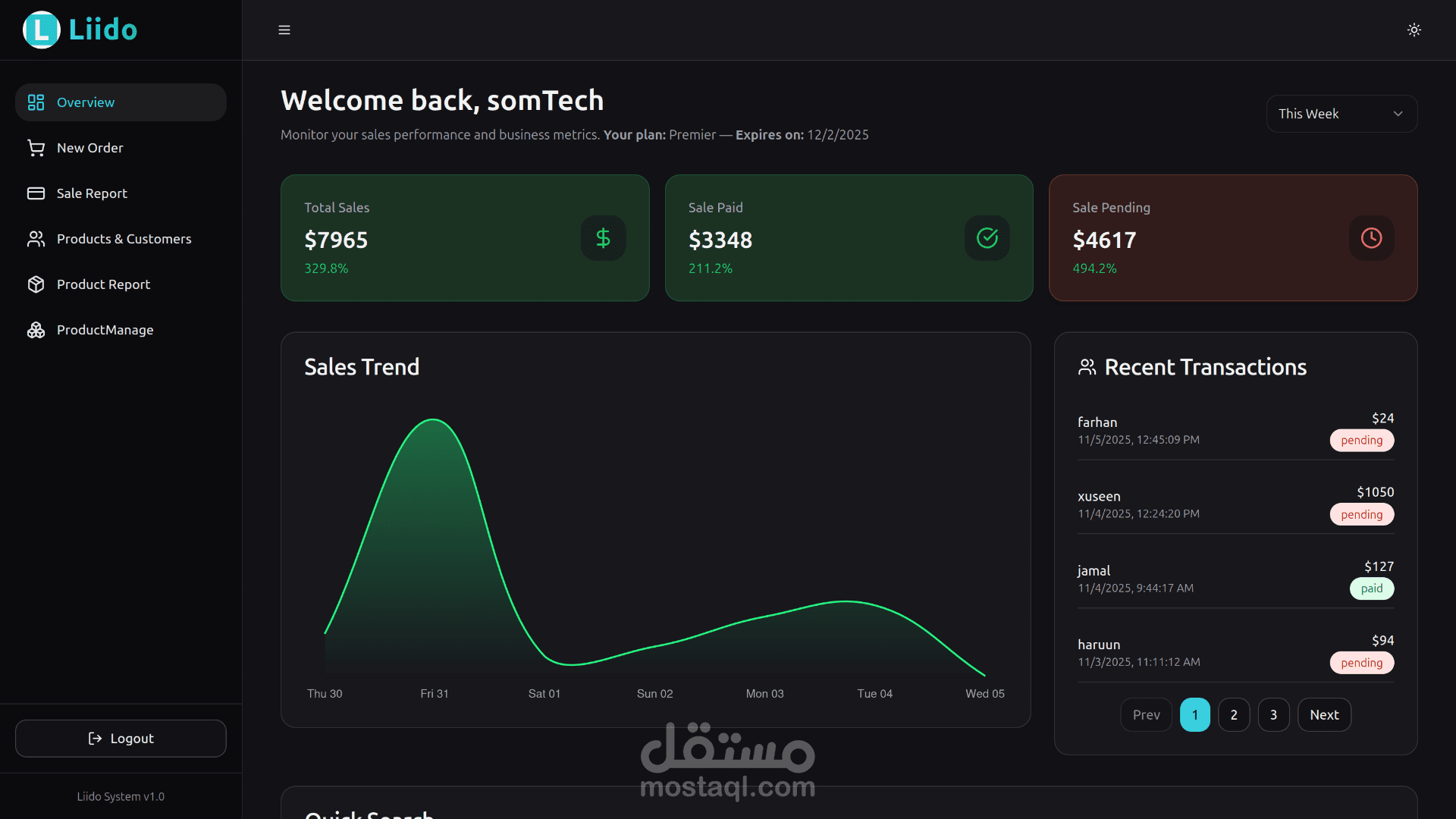
Task: Open Sale Report via its card icon
Action: (36, 193)
